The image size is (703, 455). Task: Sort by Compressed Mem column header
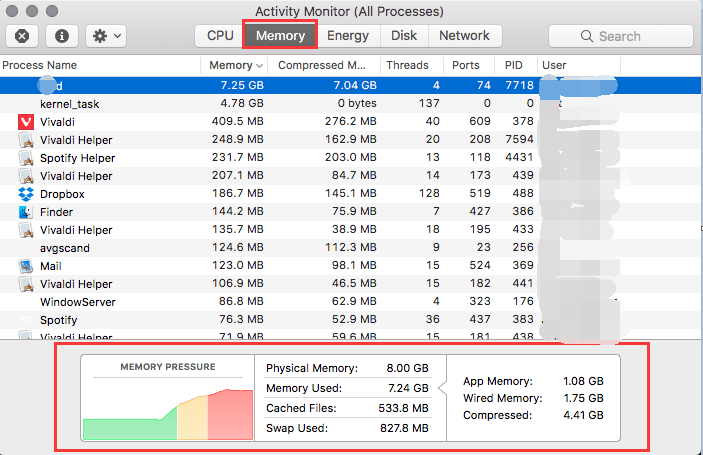[322, 65]
